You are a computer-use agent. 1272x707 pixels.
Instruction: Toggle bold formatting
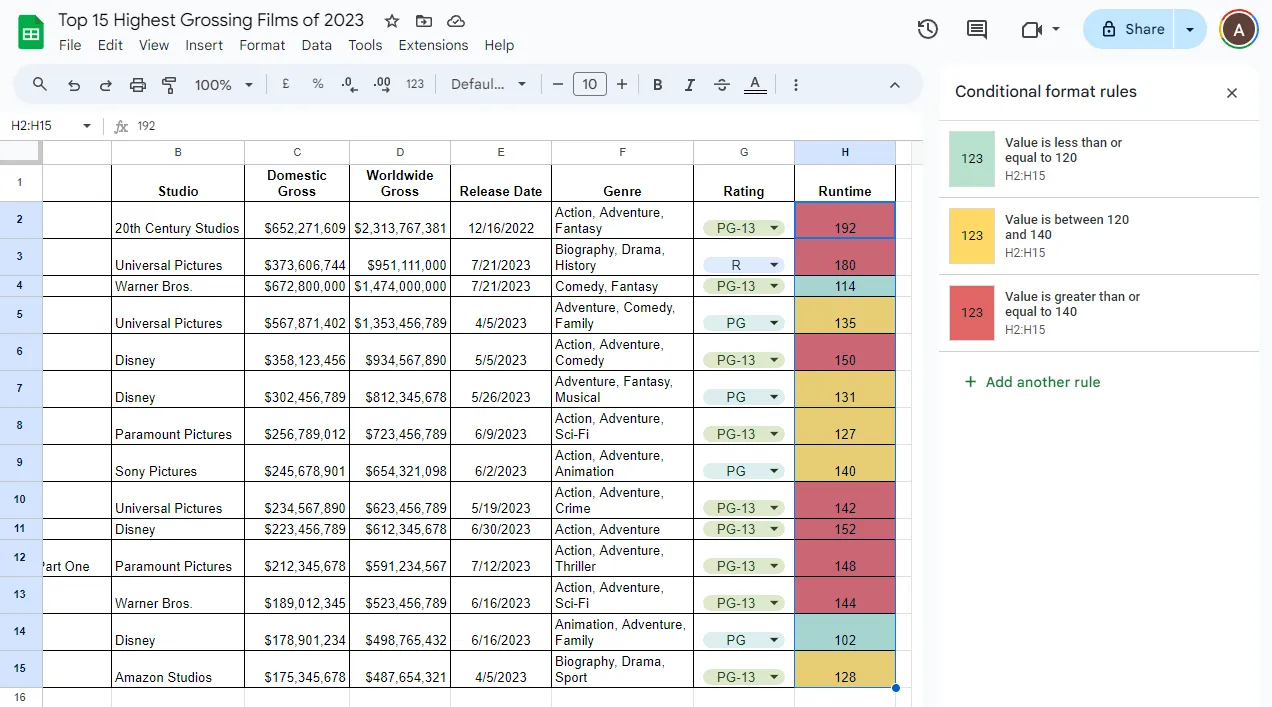coord(658,85)
